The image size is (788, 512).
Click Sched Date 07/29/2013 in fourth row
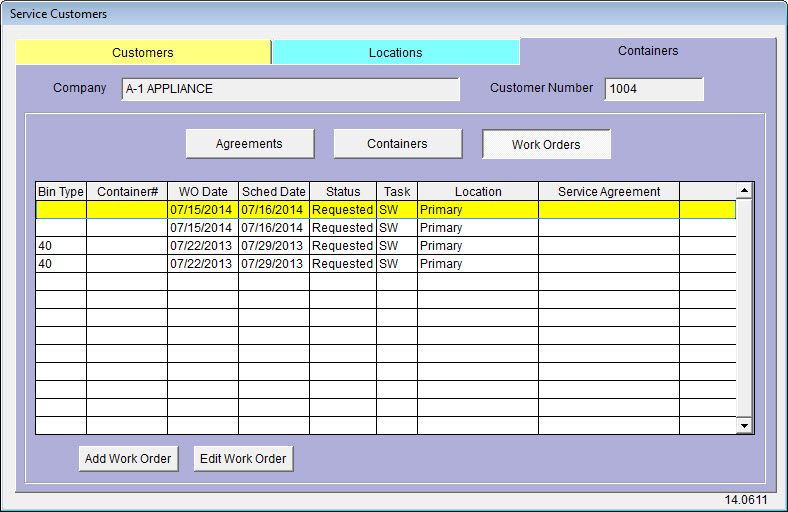tap(272, 264)
